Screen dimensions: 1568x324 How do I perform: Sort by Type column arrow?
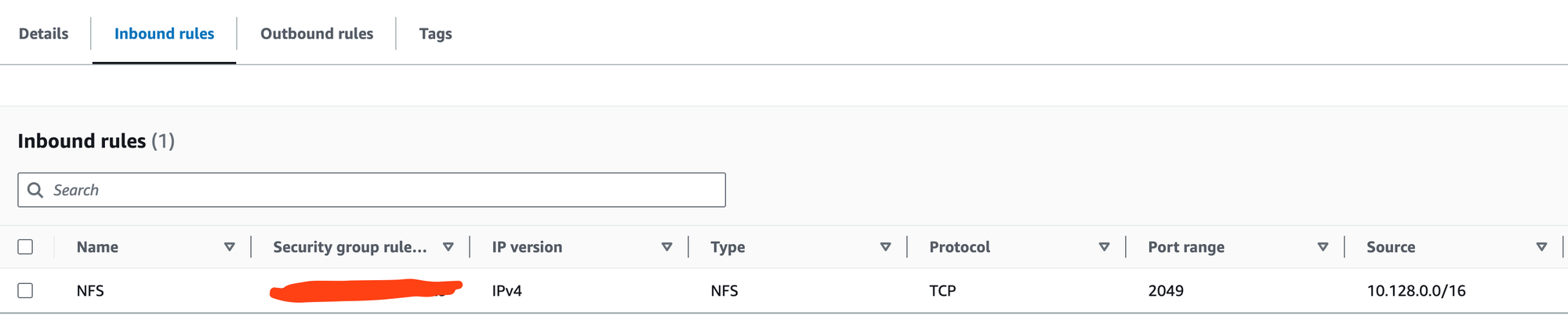886,247
